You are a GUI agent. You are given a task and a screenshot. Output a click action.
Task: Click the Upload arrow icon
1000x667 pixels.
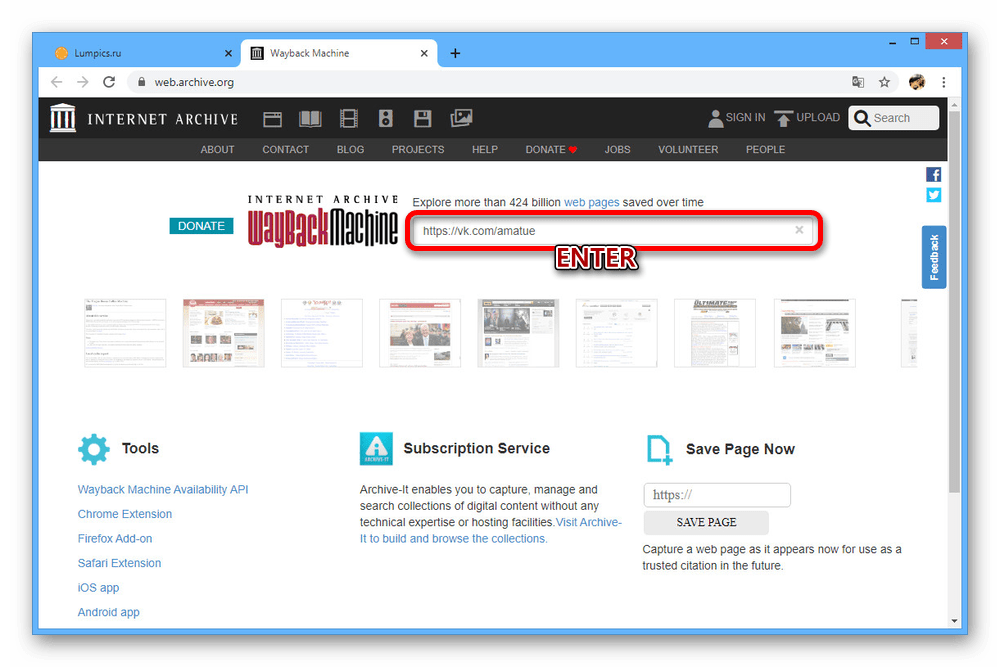[783, 118]
